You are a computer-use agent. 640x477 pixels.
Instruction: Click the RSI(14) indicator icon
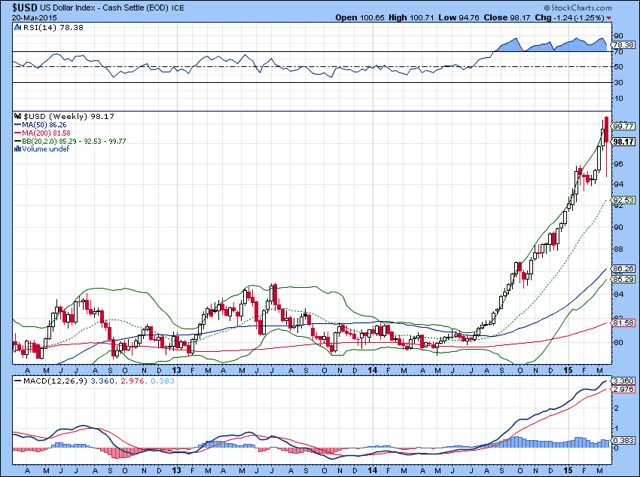pos(17,27)
